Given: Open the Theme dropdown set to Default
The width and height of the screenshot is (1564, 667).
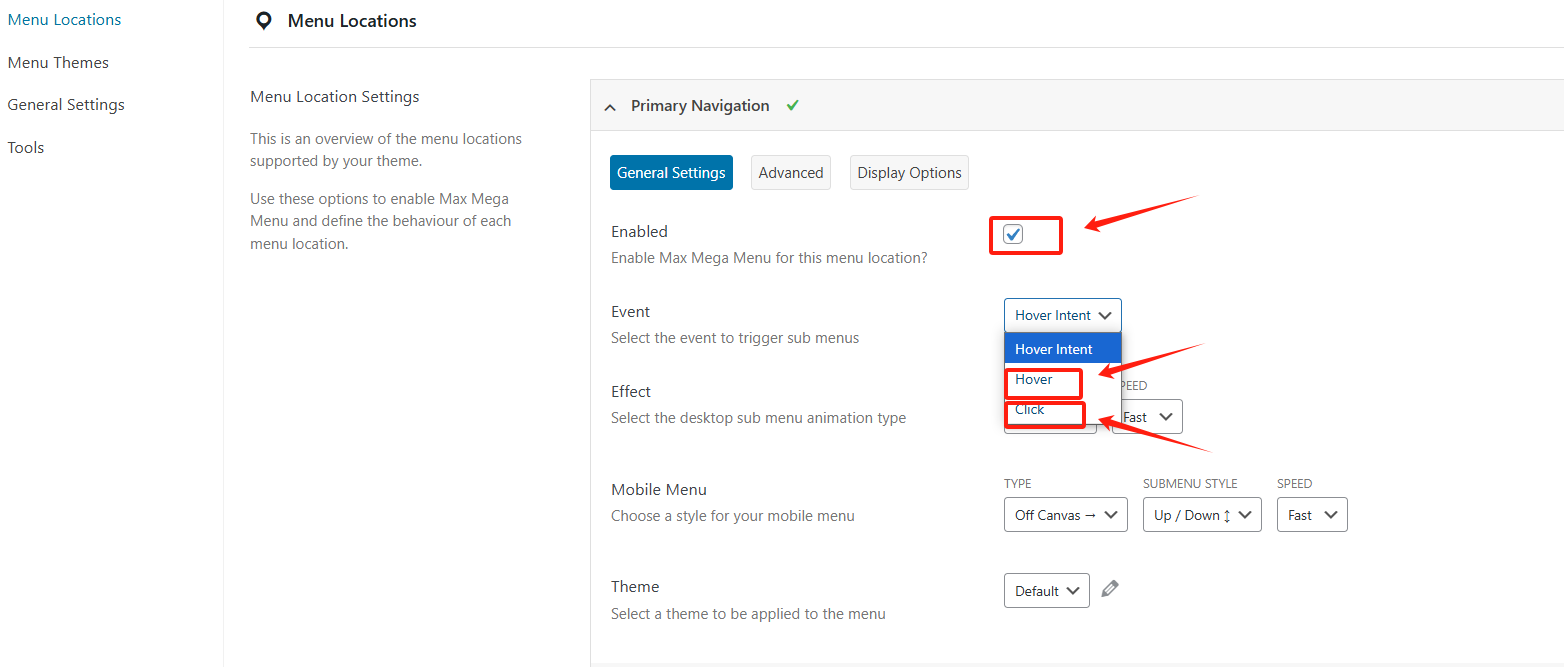Looking at the screenshot, I should click(x=1046, y=591).
